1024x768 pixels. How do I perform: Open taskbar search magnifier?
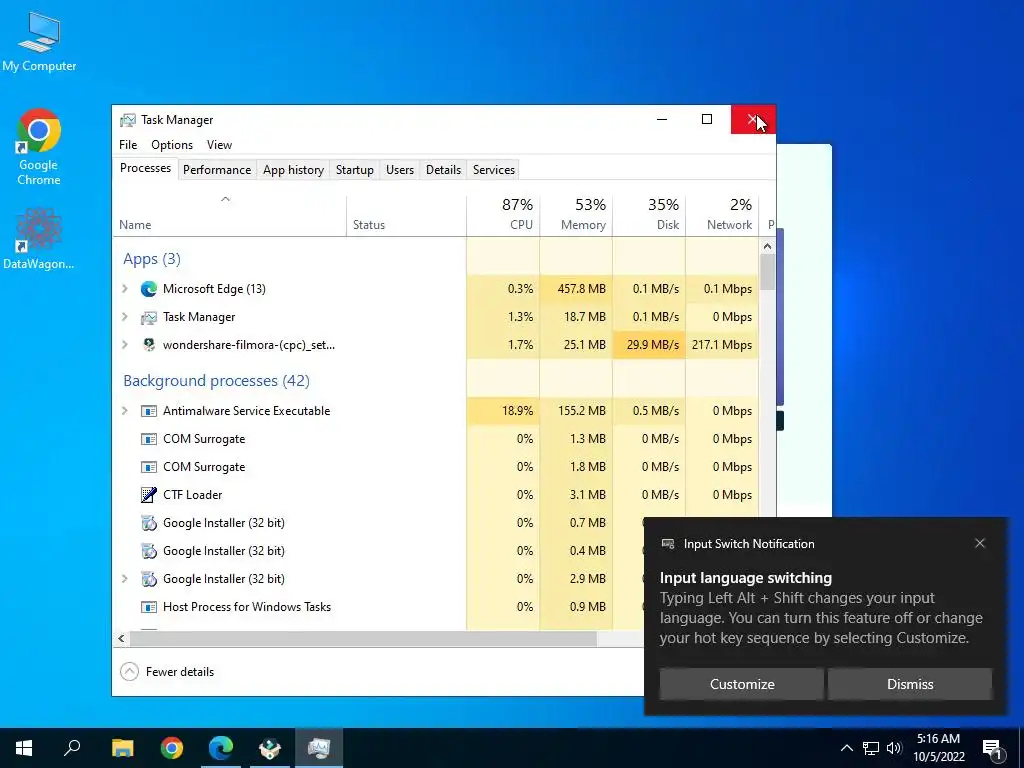(x=72, y=748)
